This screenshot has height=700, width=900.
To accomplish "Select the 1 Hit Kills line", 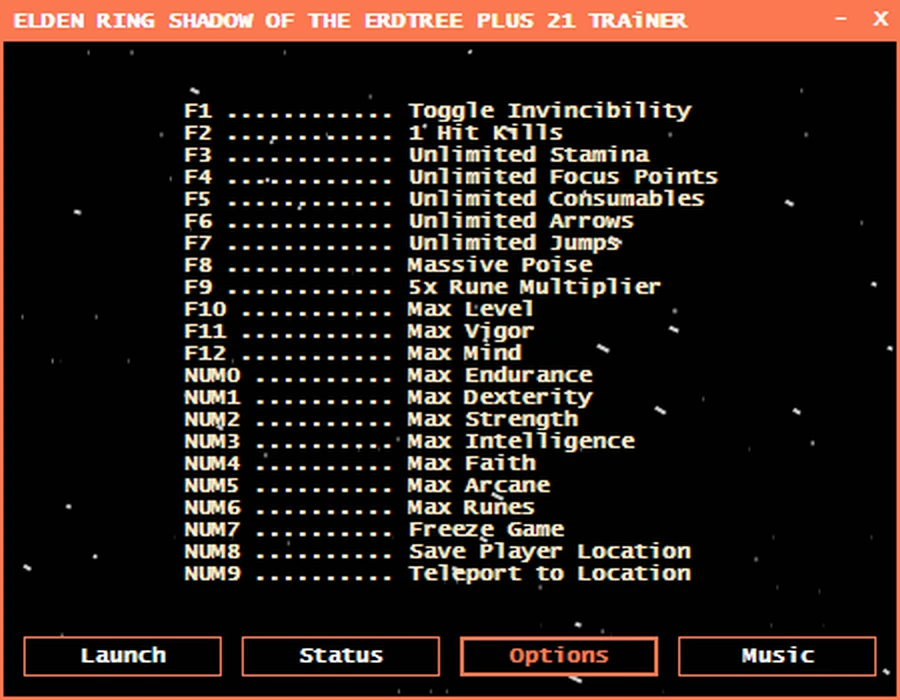I will click(x=373, y=133).
